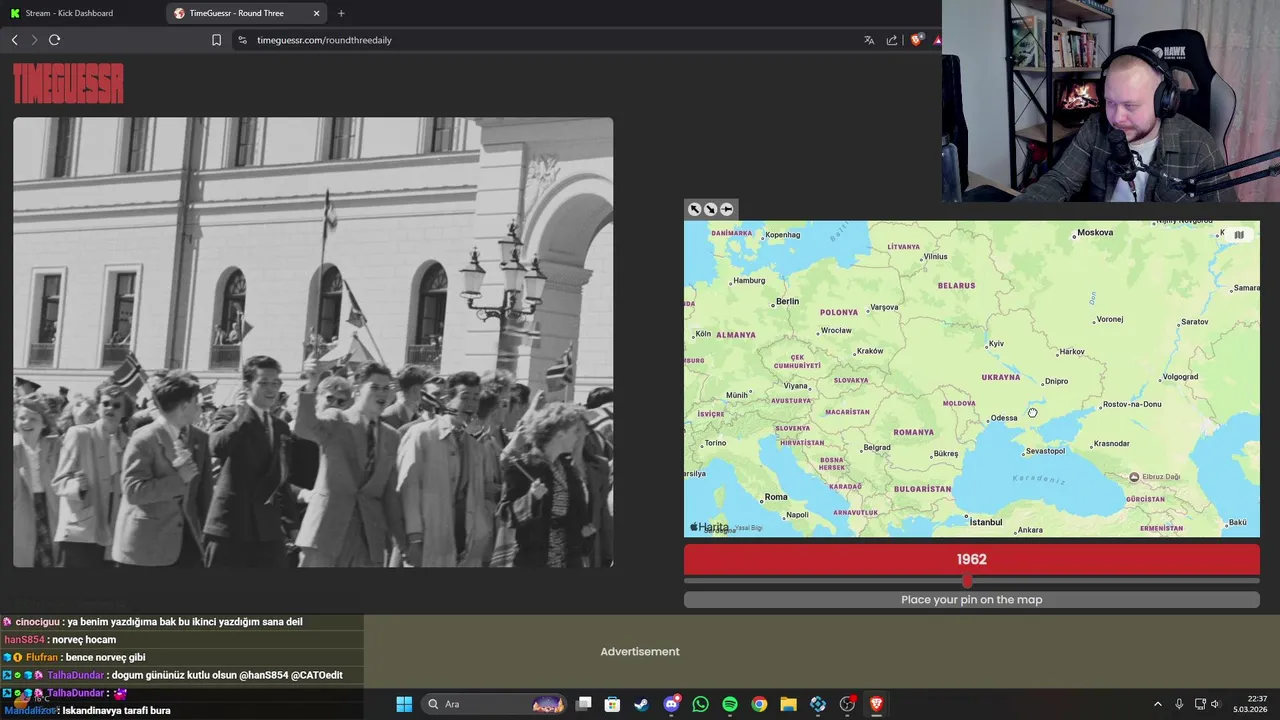Click the microphone tray icon
The width and height of the screenshot is (1280, 720).
click(x=1179, y=704)
